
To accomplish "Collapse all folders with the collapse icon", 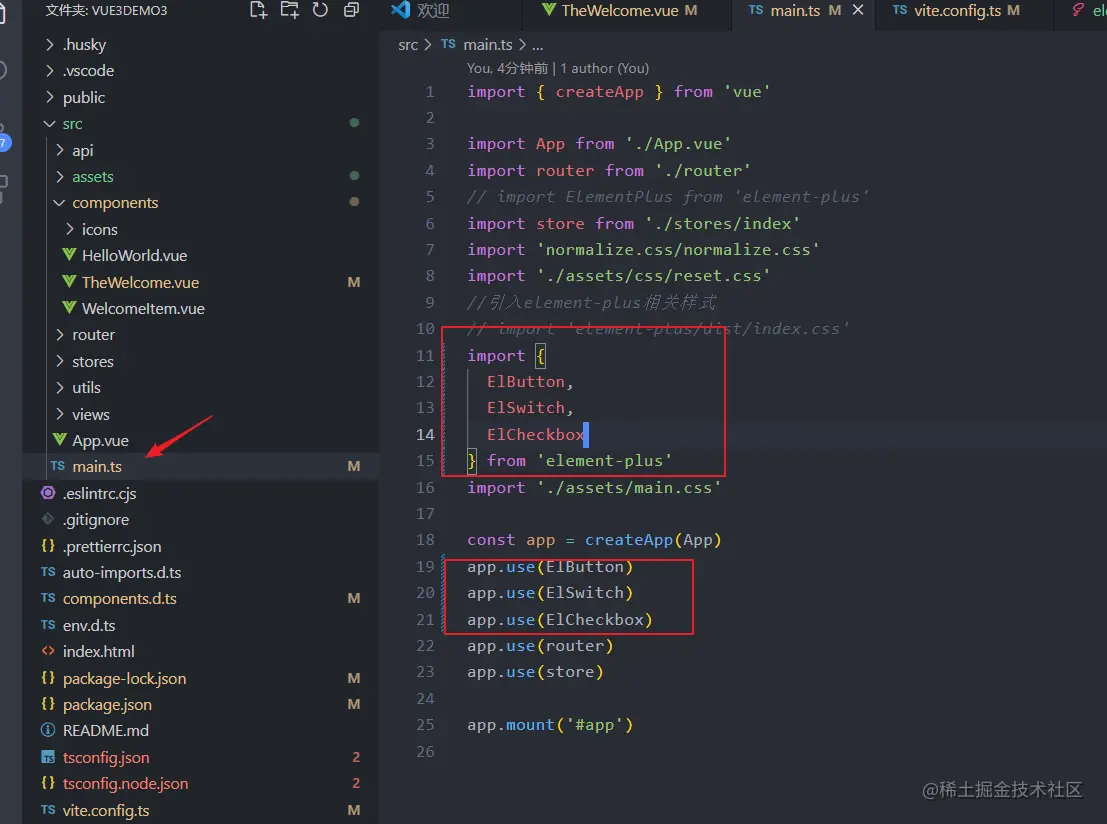I will click(351, 10).
